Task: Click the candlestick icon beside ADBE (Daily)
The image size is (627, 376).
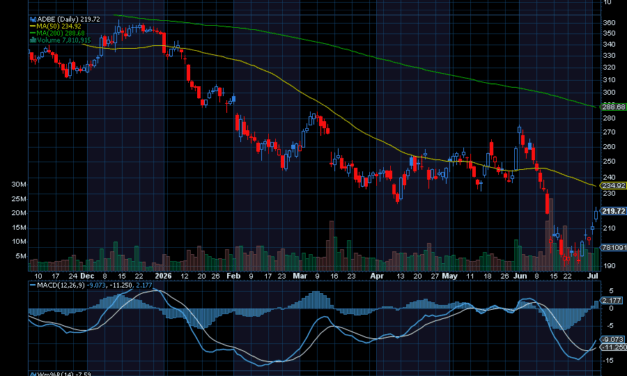Action: [x=33, y=19]
